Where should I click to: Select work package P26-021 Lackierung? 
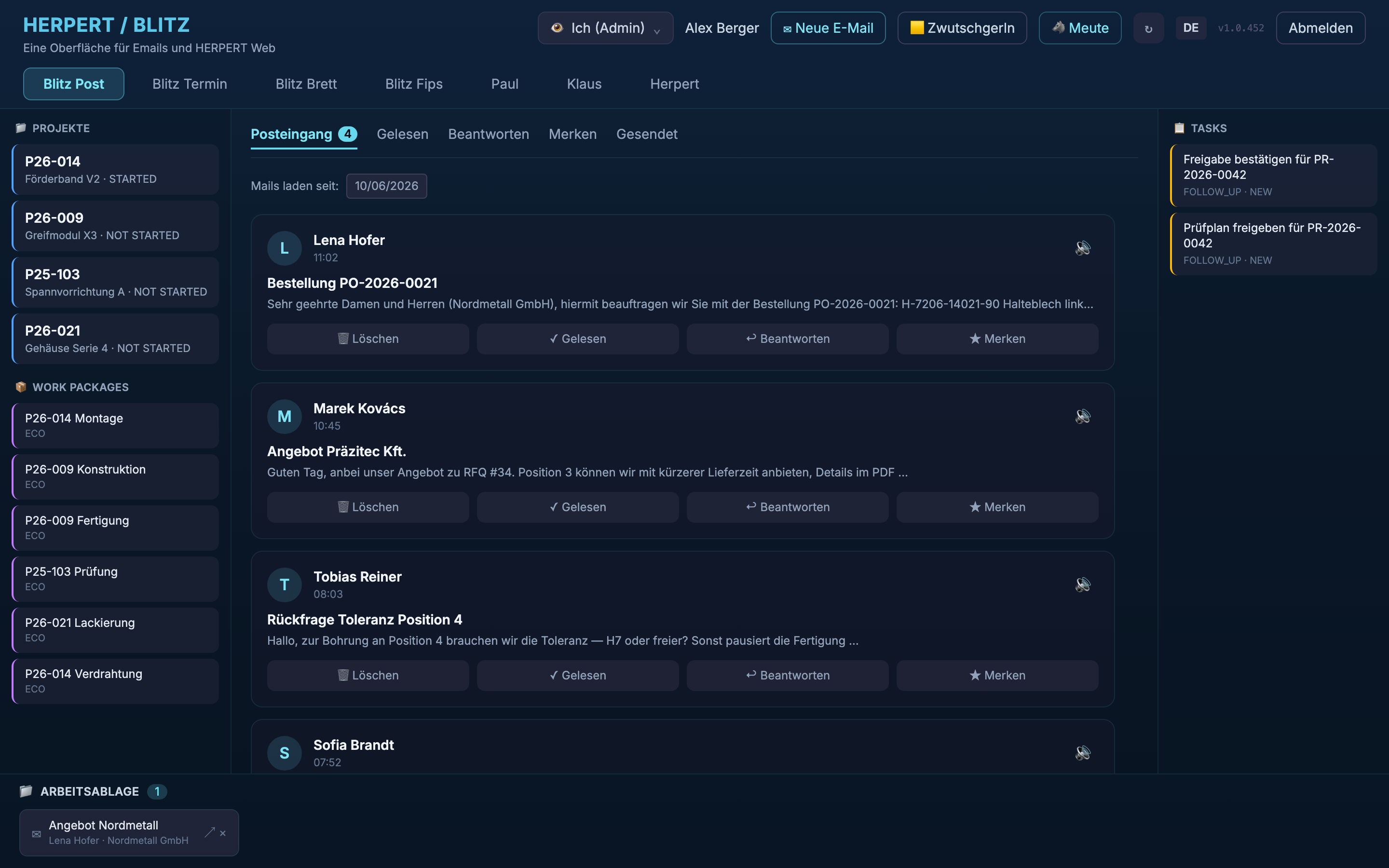coord(115,630)
